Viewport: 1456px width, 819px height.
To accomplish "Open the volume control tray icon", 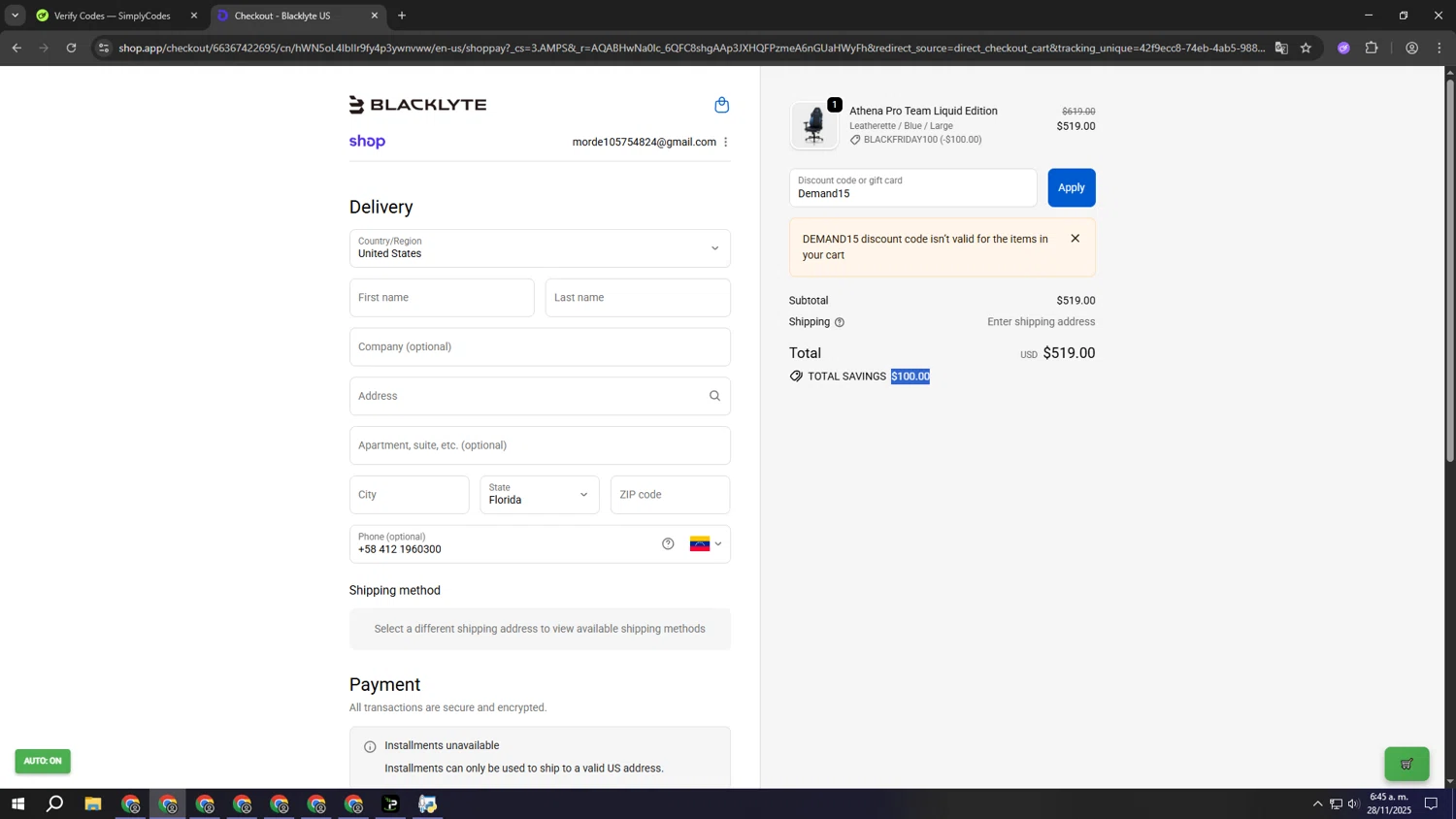I will click(x=1353, y=803).
